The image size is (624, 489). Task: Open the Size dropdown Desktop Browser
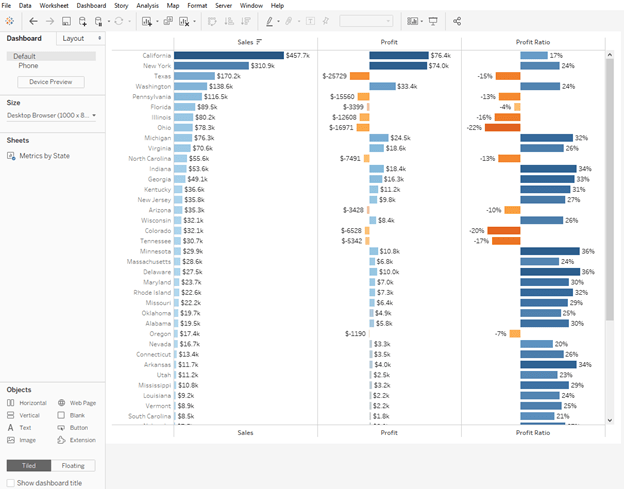point(51,115)
